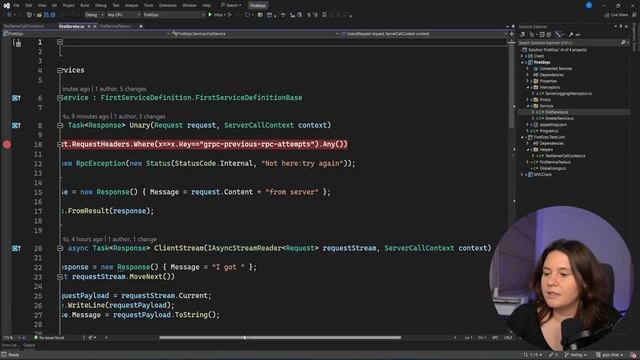Open the Search box in title bar
This screenshot has width=640, height=360.
(231, 5)
